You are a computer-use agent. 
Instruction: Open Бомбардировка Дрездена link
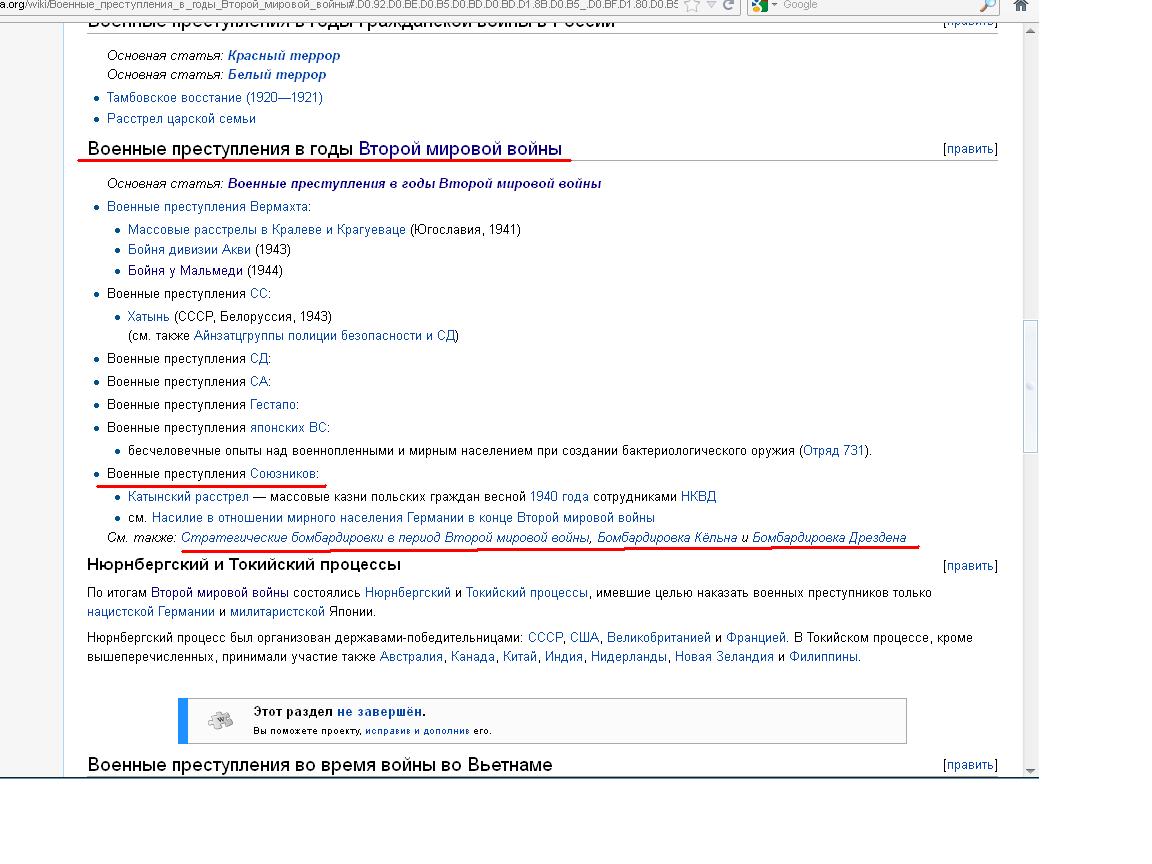pos(829,537)
